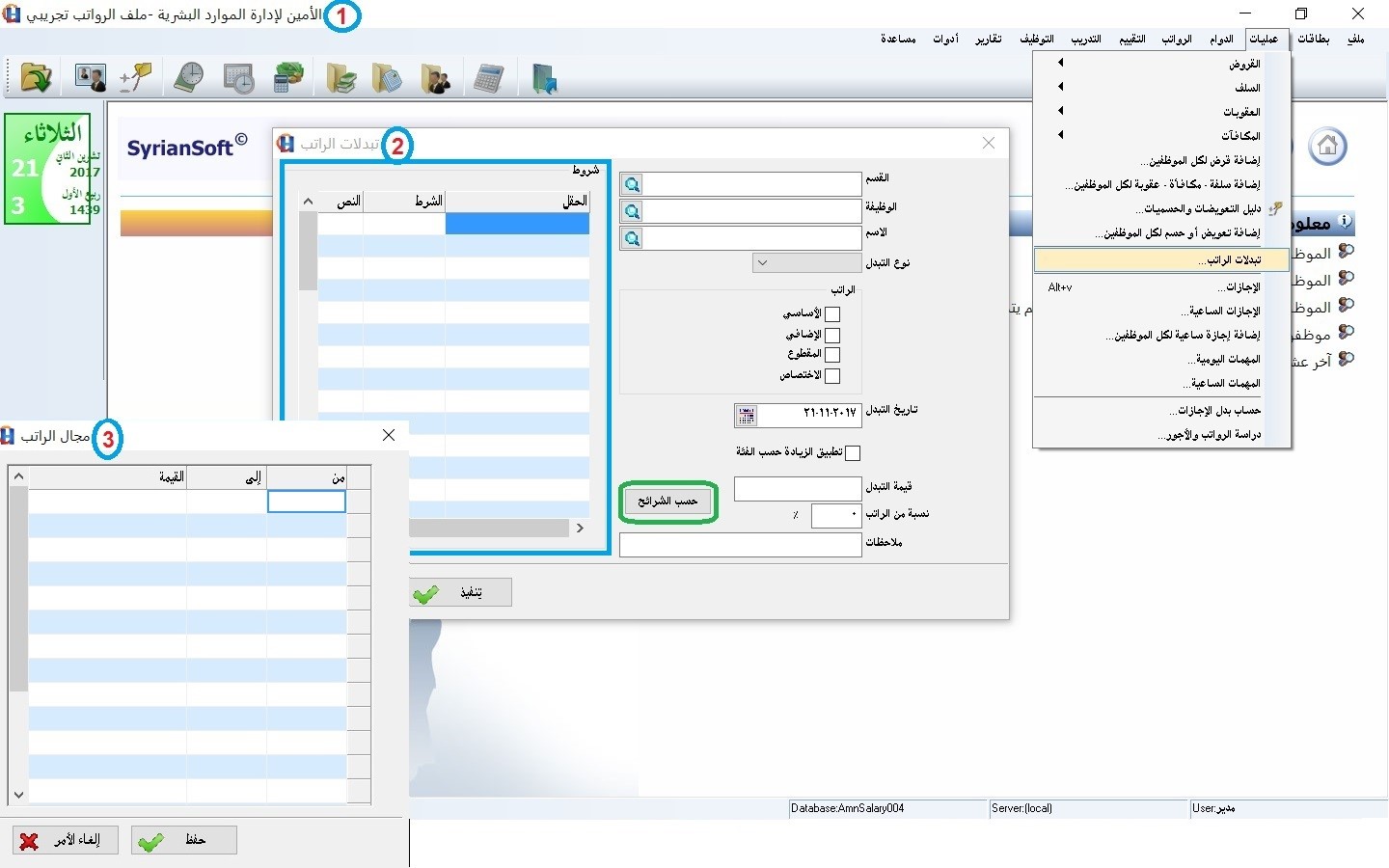
Task: Choose دراسة الرواتب والأجور menu entry
Action: tap(1160, 435)
